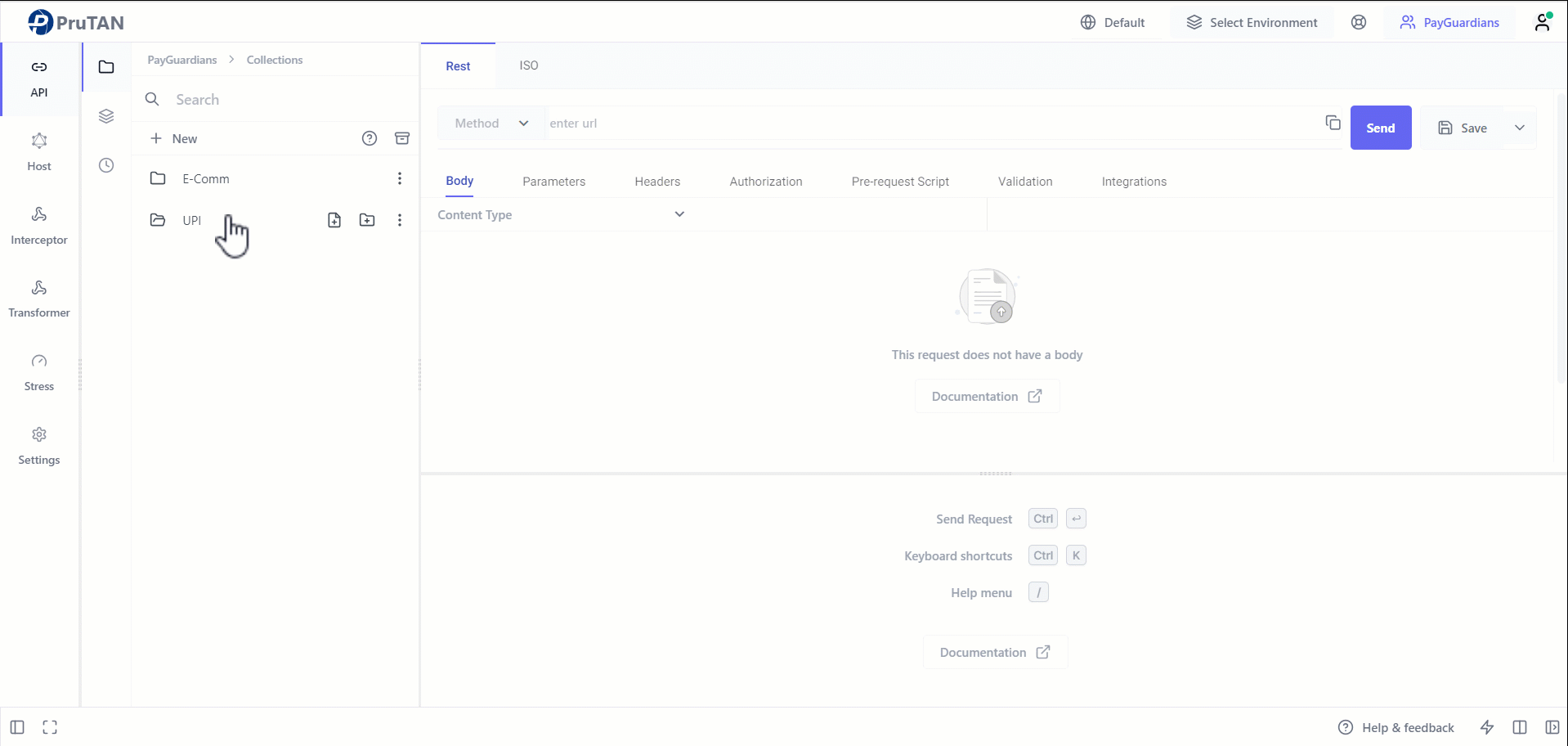The width and height of the screenshot is (1568, 746).
Task: Open the Default language selector
Action: [x=1112, y=23]
